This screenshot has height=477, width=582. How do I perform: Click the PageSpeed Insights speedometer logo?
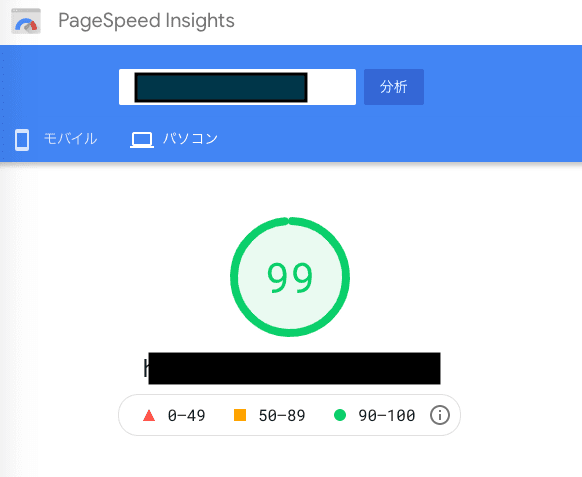[x=26, y=21]
